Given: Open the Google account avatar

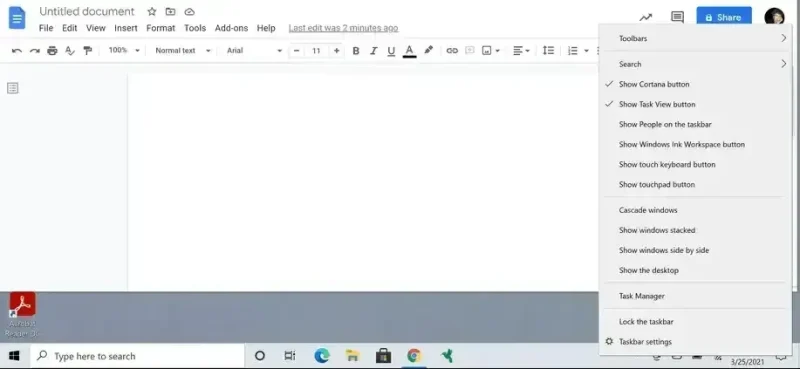Looking at the screenshot, I should tap(774, 17).
